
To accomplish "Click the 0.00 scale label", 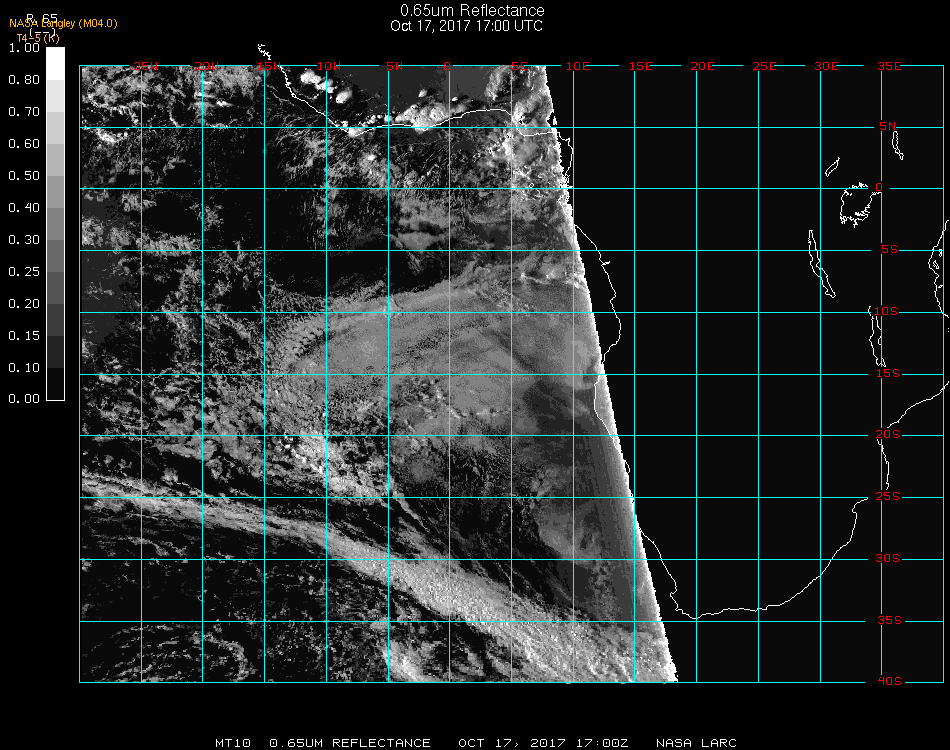I will pos(24,399).
